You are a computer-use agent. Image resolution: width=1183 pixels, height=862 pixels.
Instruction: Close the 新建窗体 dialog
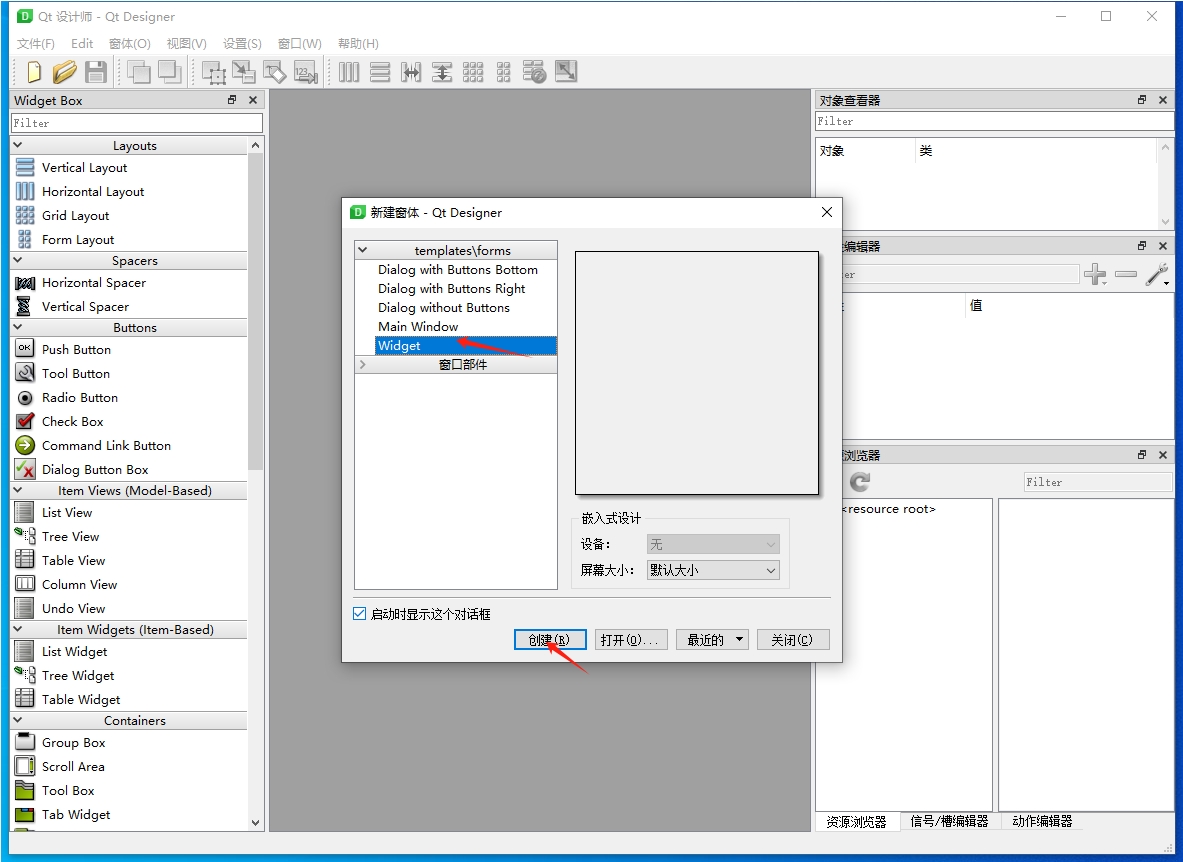[827, 212]
